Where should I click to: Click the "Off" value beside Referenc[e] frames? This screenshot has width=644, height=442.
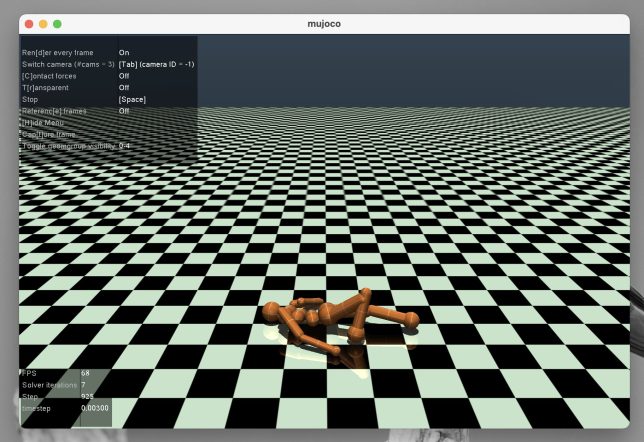pyautogui.click(x=124, y=111)
